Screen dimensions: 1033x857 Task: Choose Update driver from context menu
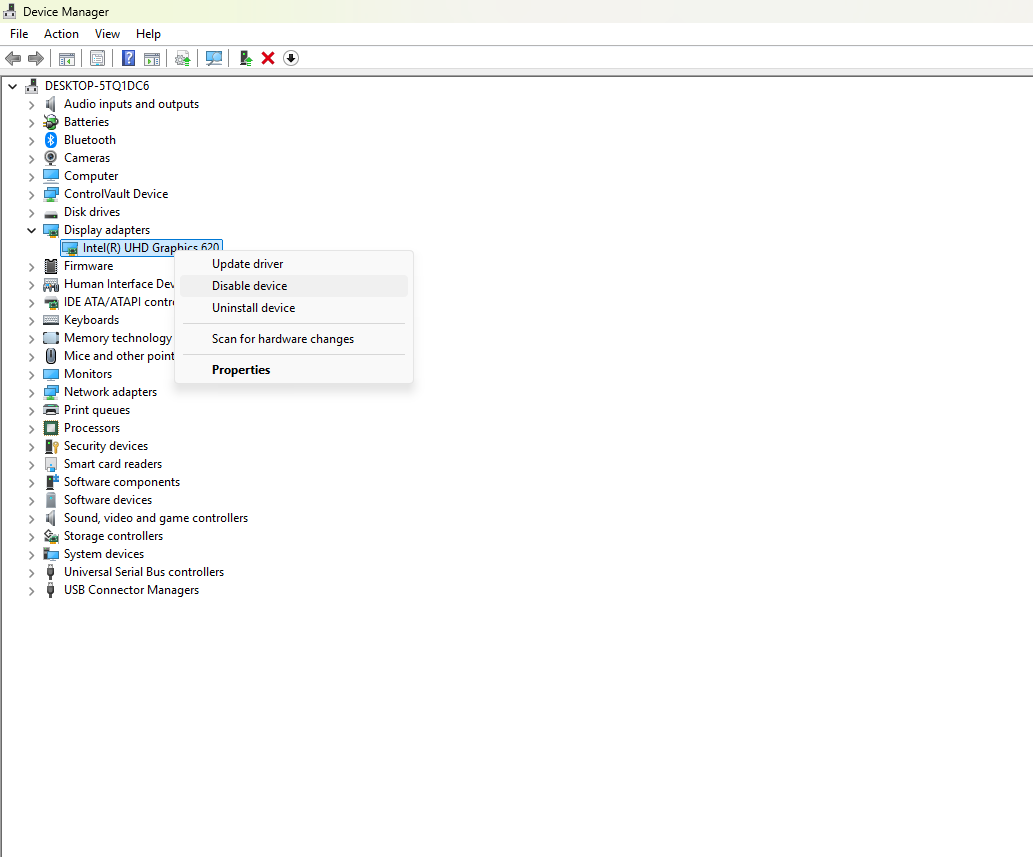point(294,264)
